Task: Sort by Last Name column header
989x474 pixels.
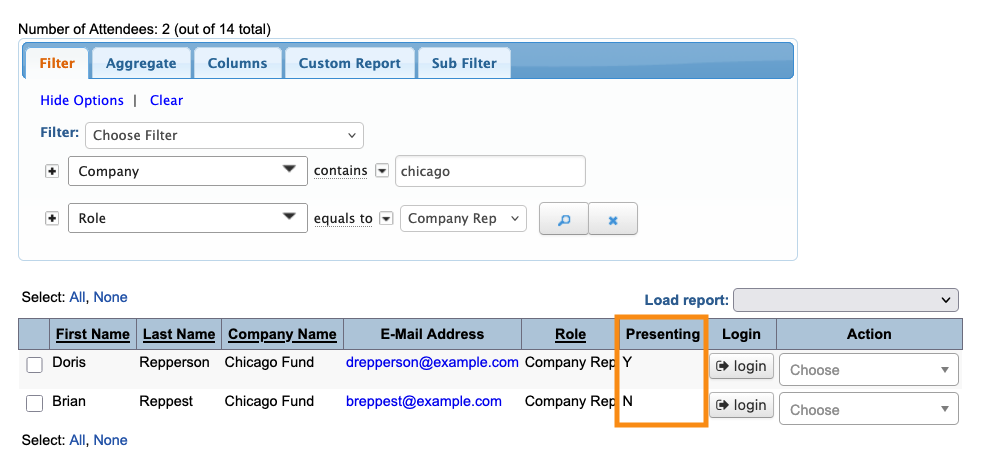Action: (x=179, y=335)
